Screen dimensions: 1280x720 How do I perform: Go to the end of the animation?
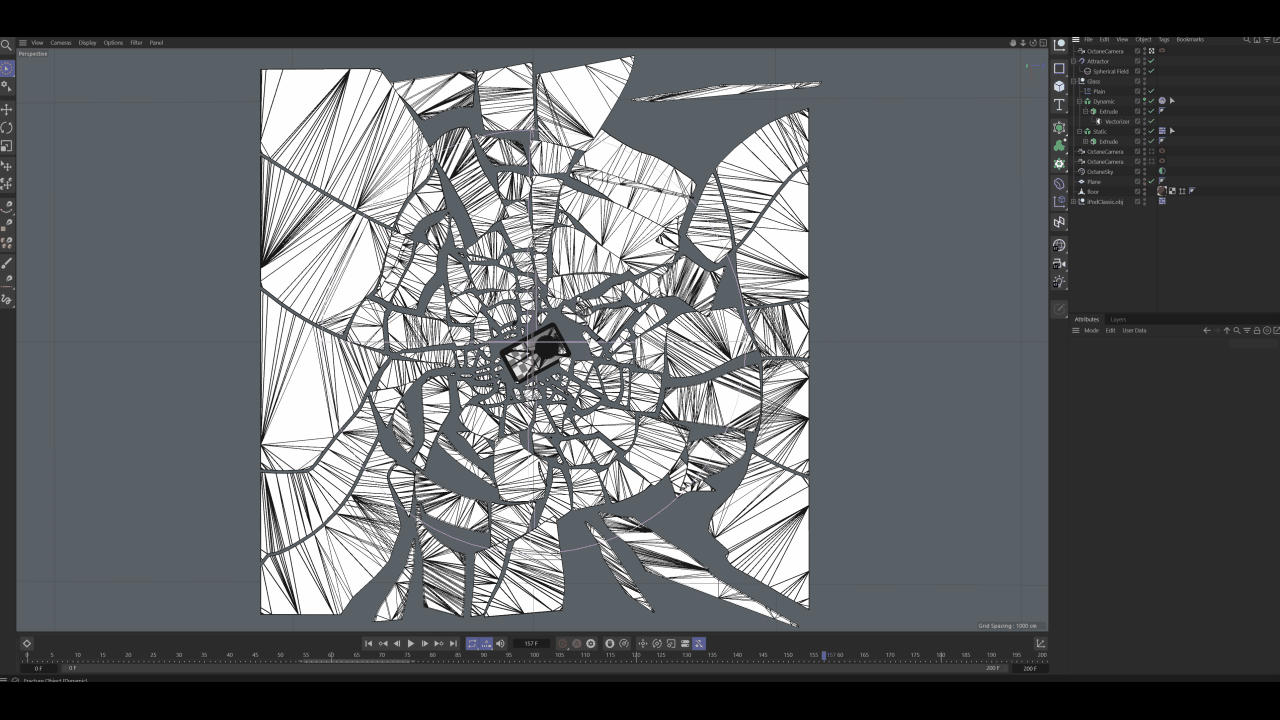pyautogui.click(x=453, y=644)
